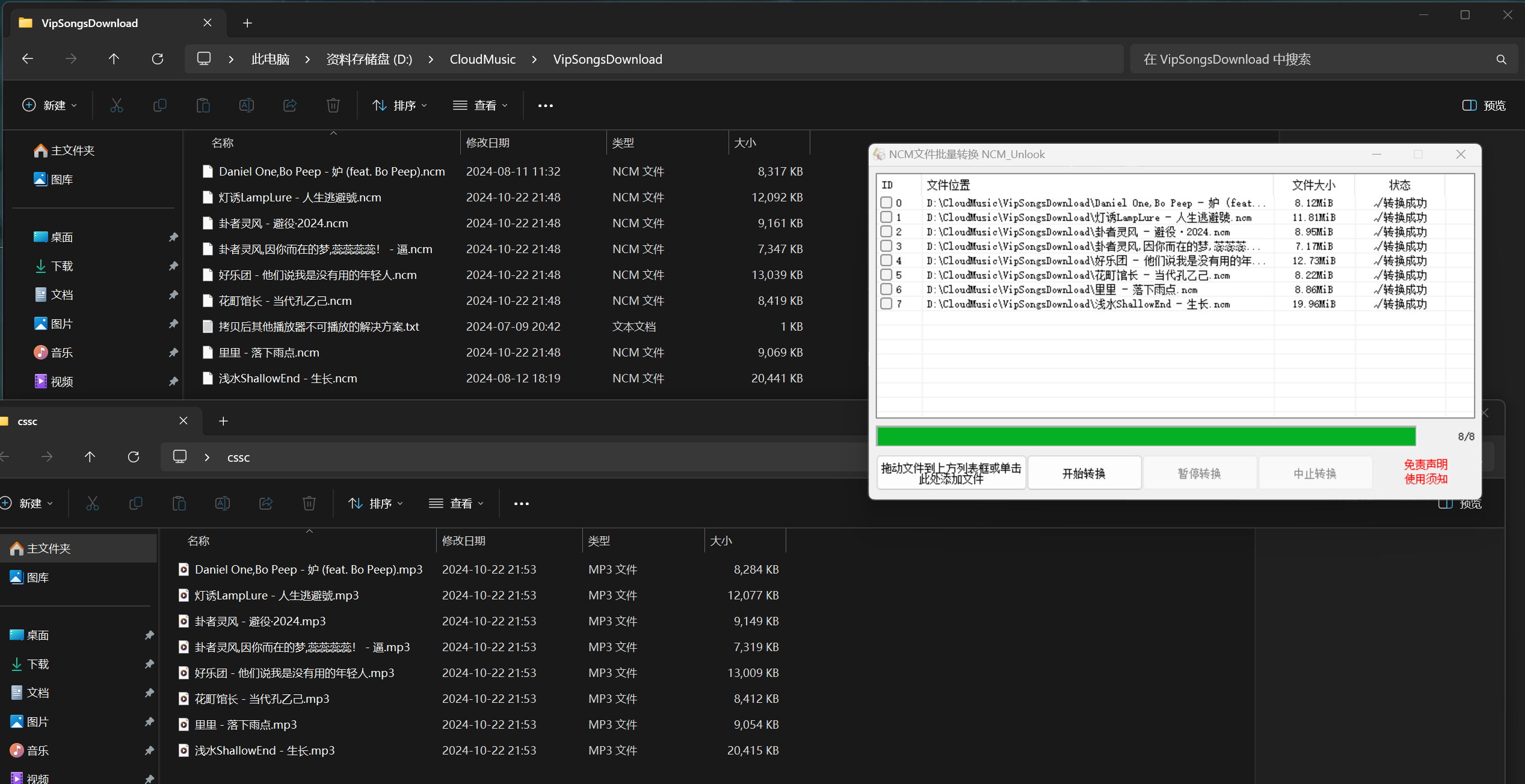
Task: Toggle the checkbox for row ID 7
Action: [886, 304]
